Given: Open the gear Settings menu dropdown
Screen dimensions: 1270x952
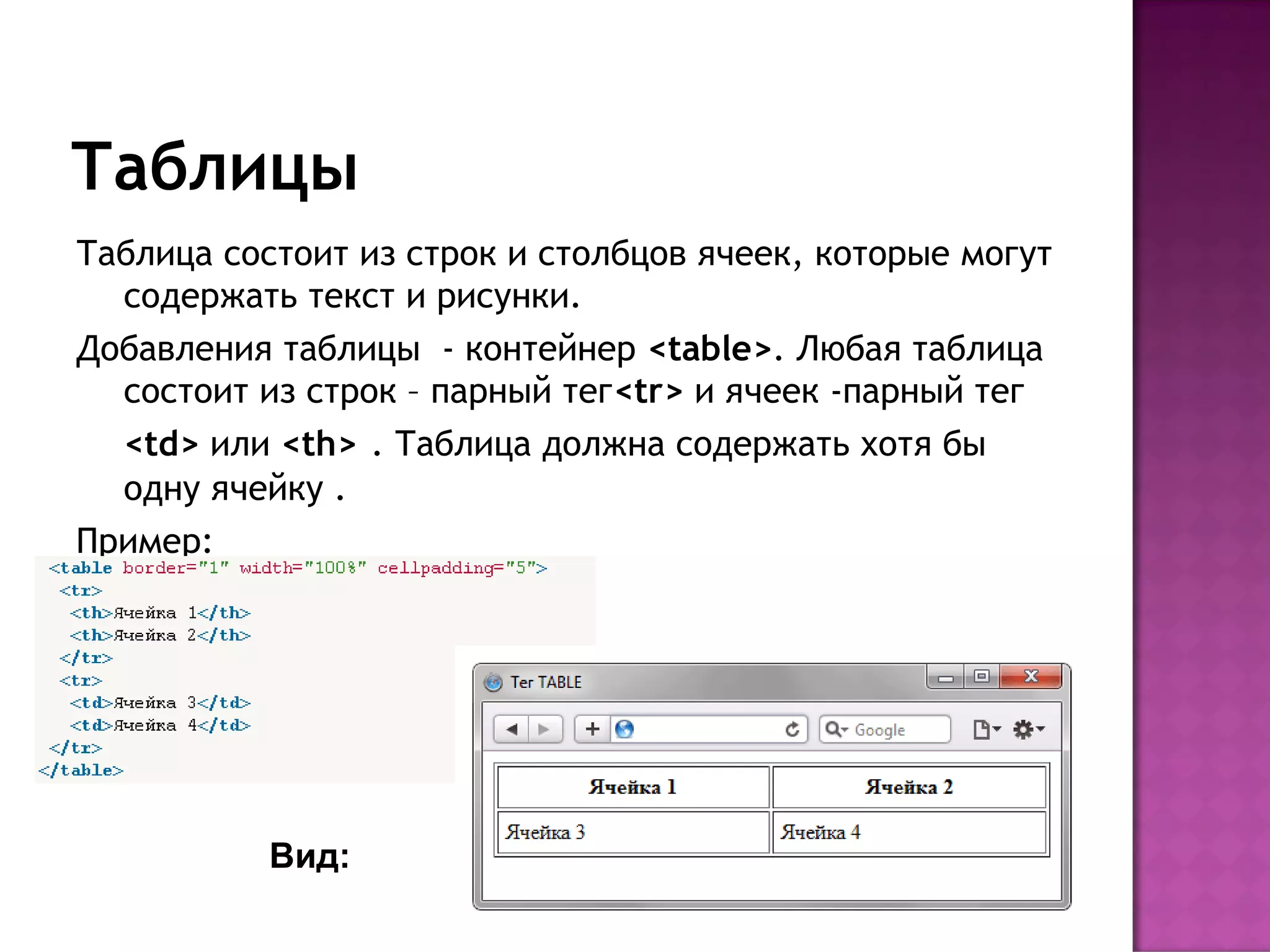Looking at the screenshot, I should 1029,729.
